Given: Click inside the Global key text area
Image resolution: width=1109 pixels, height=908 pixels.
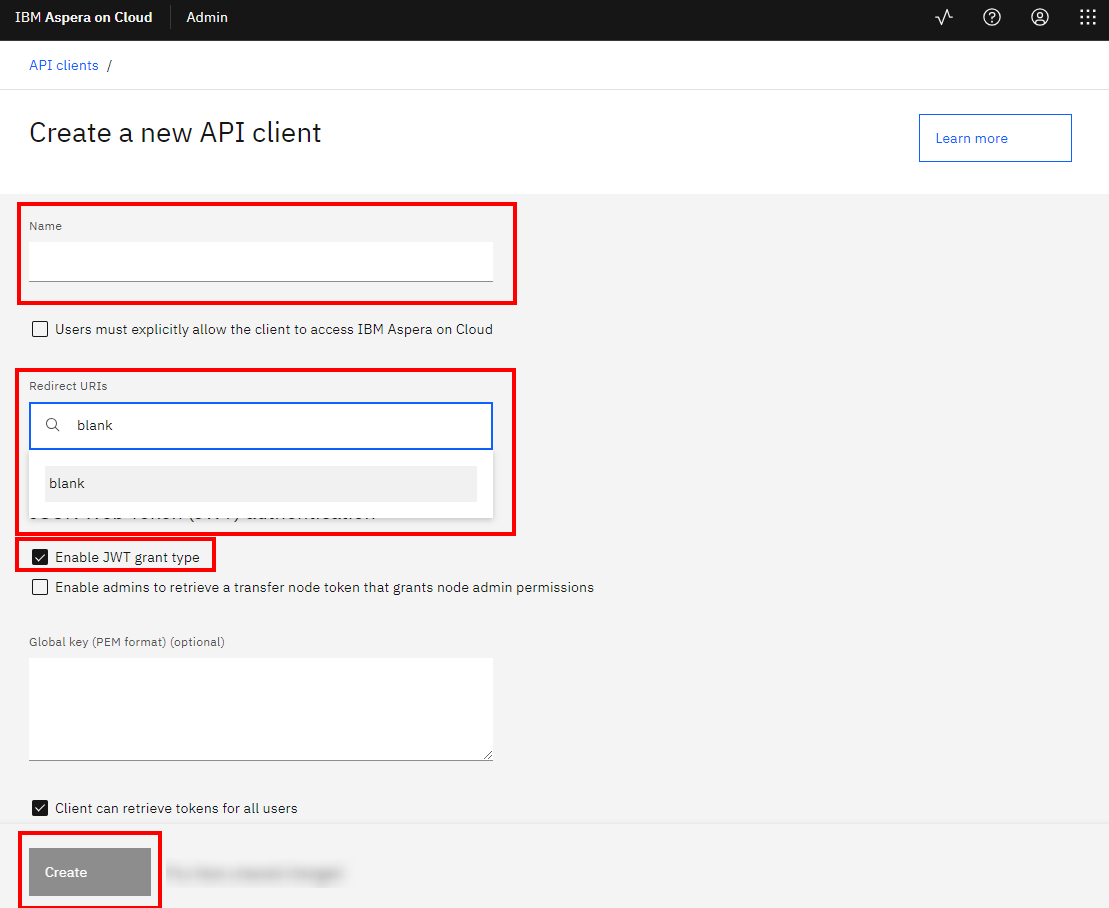Looking at the screenshot, I should pos(260,708).
